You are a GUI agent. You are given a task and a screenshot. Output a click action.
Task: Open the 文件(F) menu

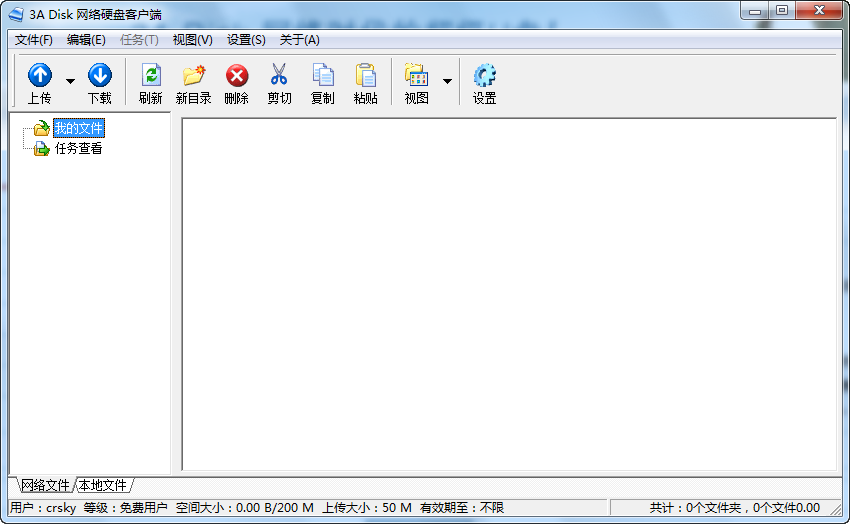[34, 40]
